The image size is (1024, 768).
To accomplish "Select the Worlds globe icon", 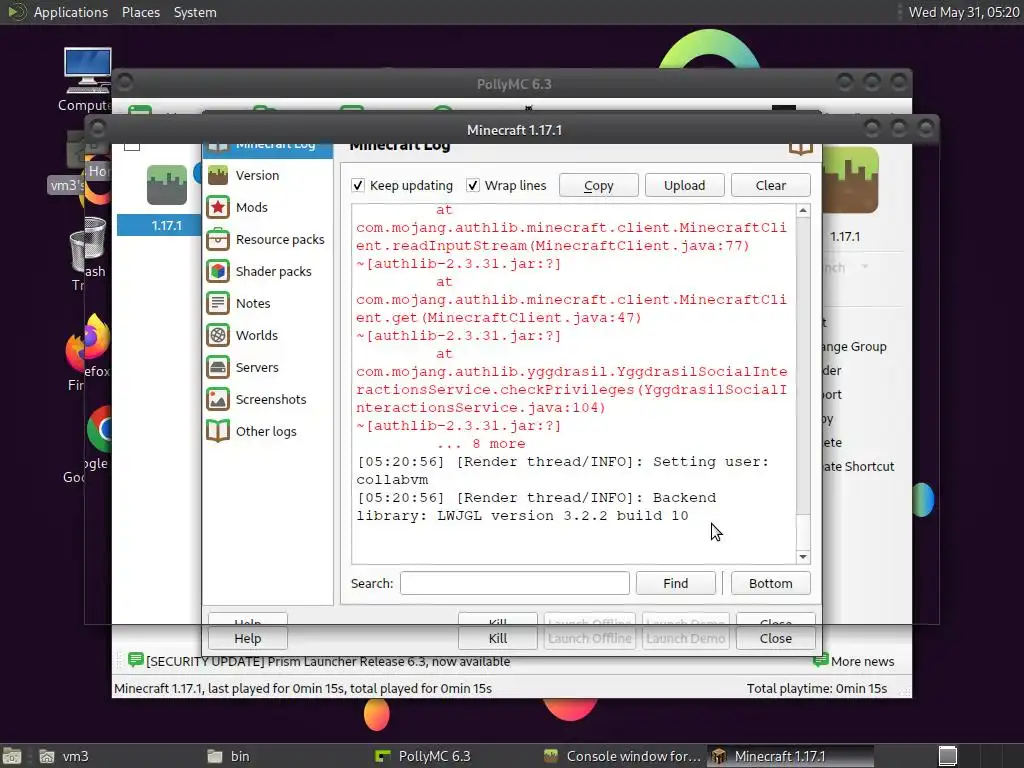I will click(x=218, y=335).
